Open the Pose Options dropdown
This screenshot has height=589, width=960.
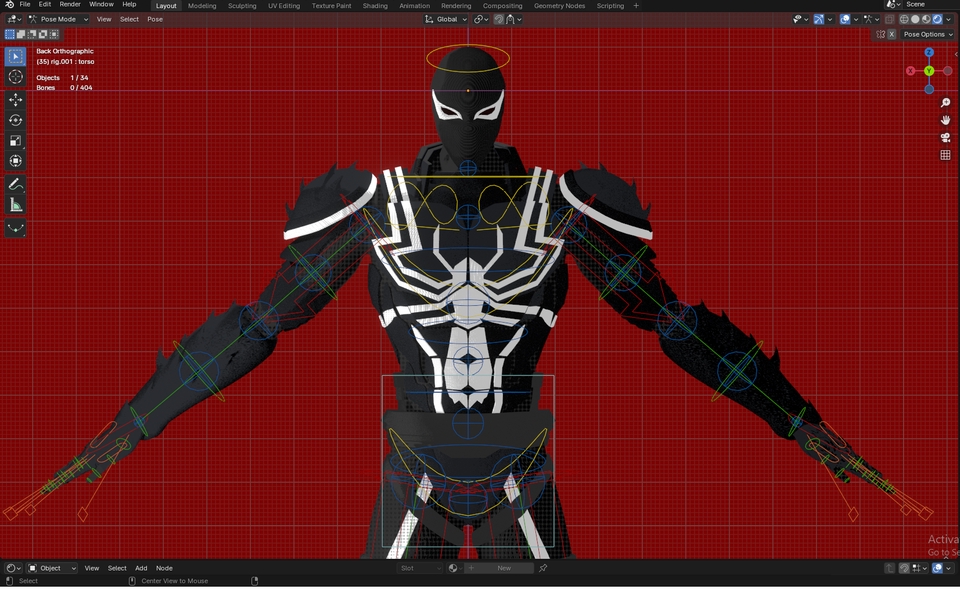(x=926, y=34)
